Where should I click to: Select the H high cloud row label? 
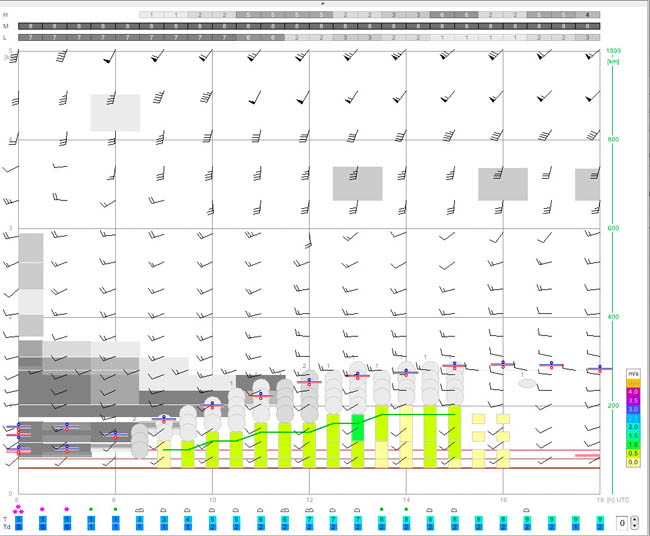(5, 15)
